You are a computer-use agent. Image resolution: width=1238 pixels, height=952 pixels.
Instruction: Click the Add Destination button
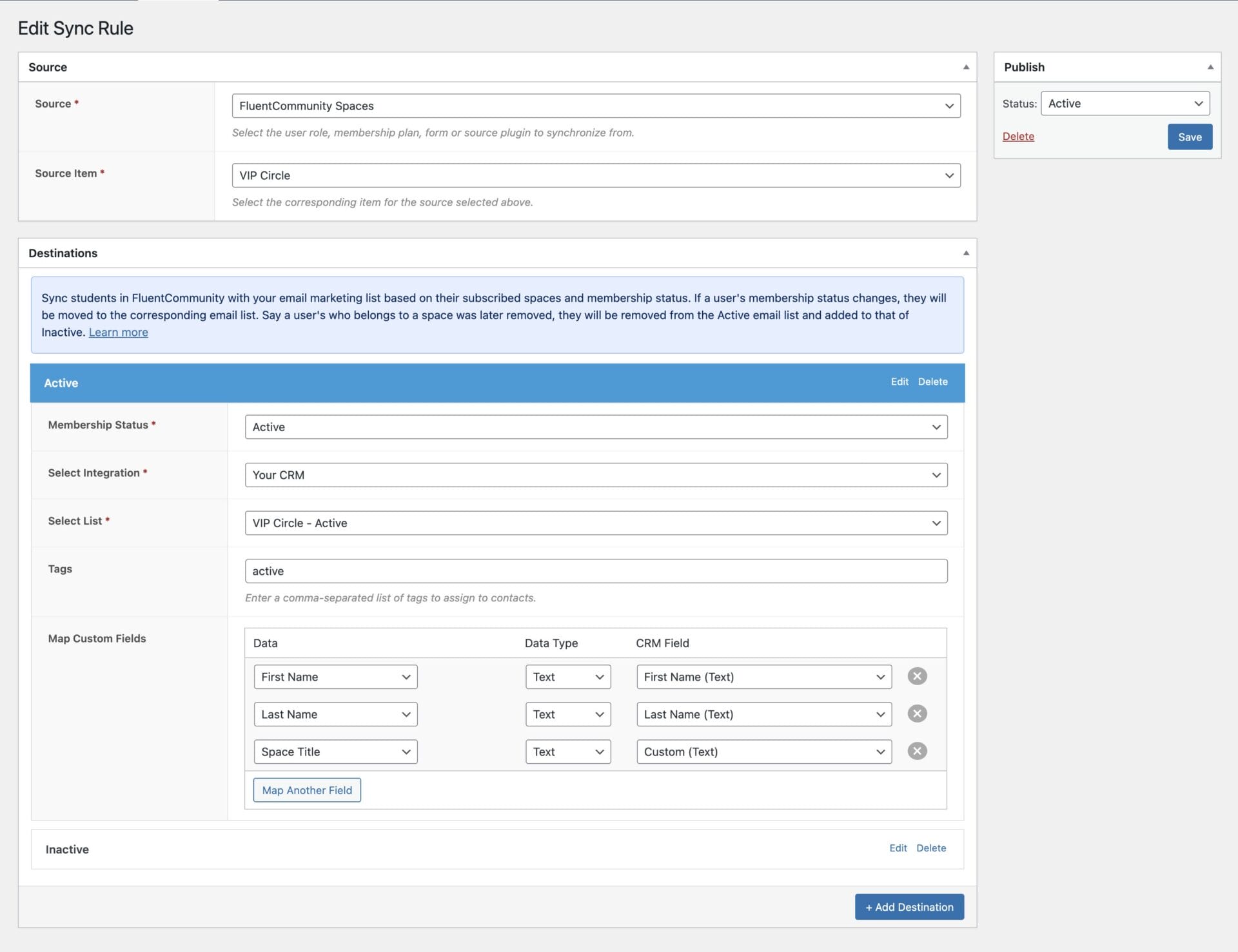909,907
